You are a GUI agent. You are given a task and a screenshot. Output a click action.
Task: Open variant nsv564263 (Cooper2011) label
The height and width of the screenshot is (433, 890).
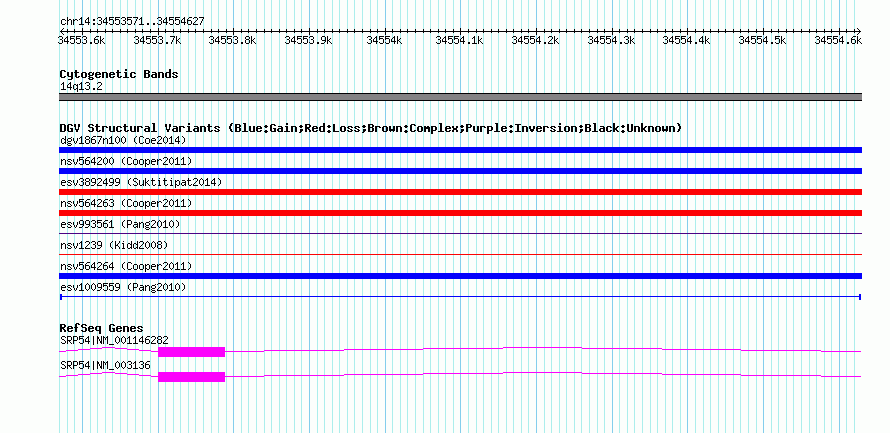tap(126, 203)
